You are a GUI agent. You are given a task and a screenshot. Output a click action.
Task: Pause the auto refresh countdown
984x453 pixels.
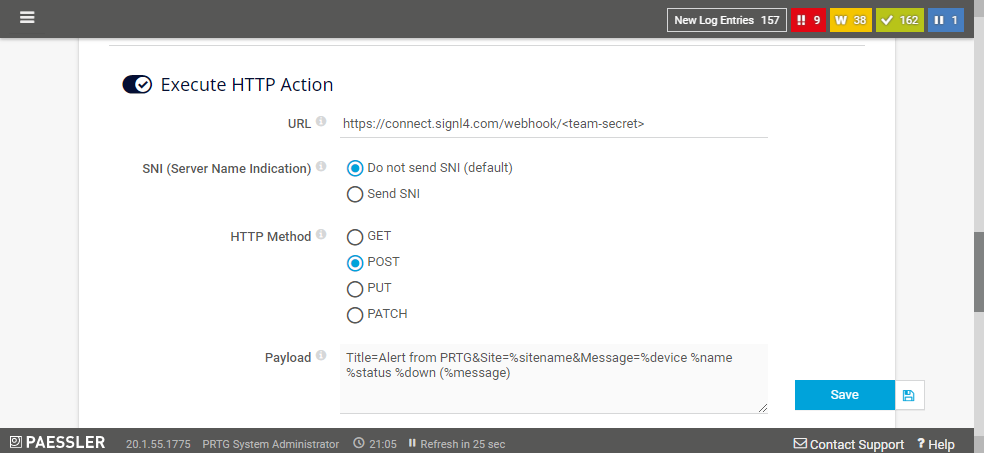pos(412,444)
